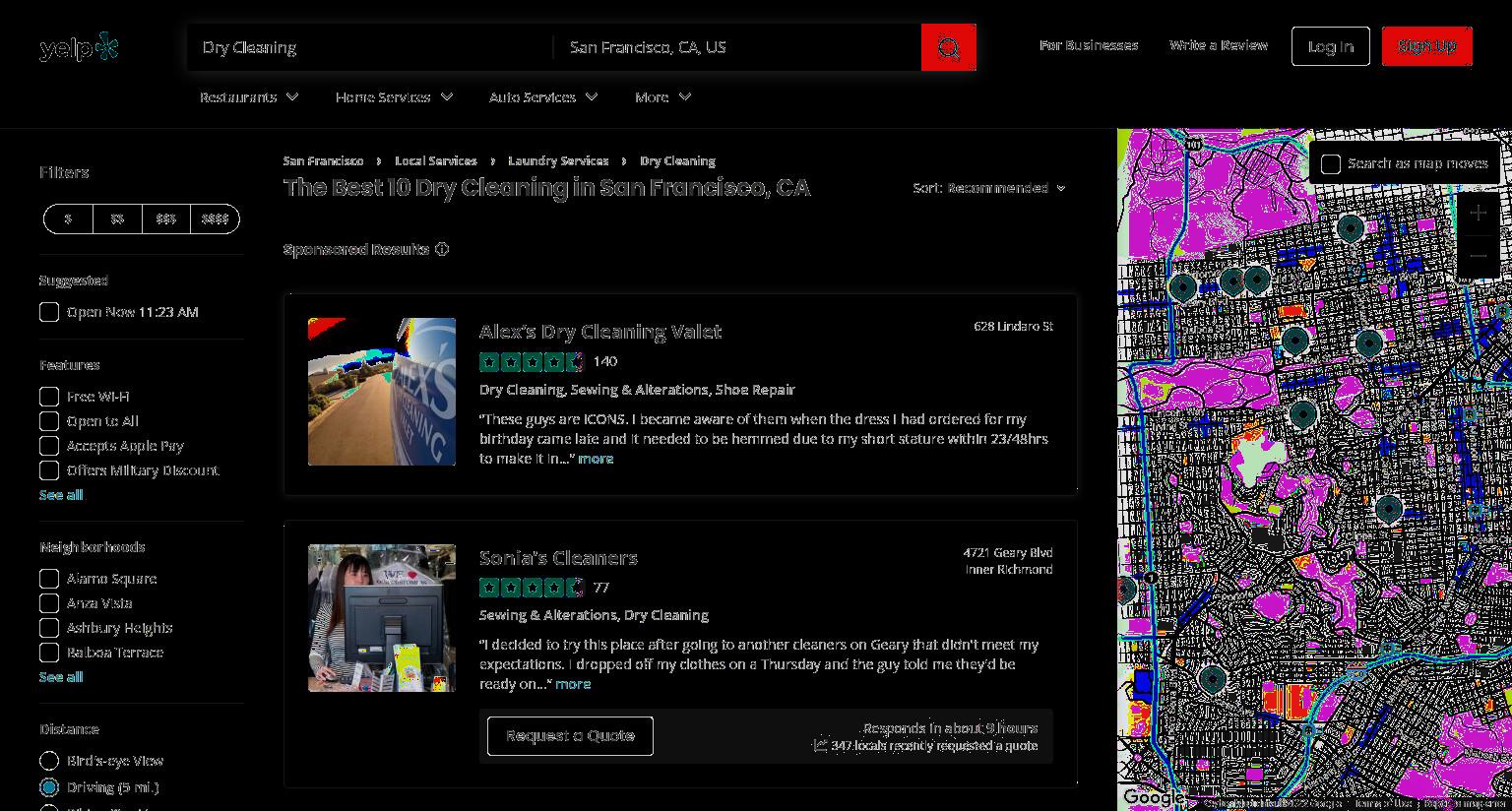
Task: Open For Businesses link
Action: click(x=1089, y=45)
